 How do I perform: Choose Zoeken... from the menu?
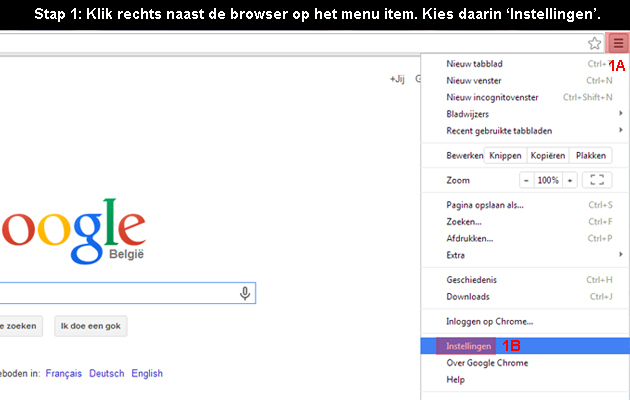(x=525, y=222)
